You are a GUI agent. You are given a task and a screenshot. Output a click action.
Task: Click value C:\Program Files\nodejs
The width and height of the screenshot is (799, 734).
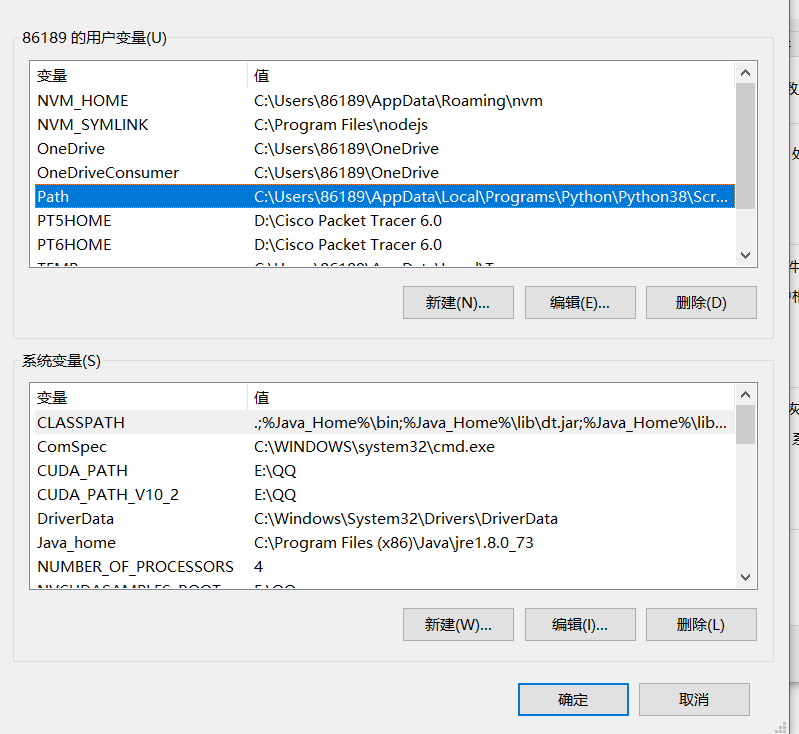(341, 124)
